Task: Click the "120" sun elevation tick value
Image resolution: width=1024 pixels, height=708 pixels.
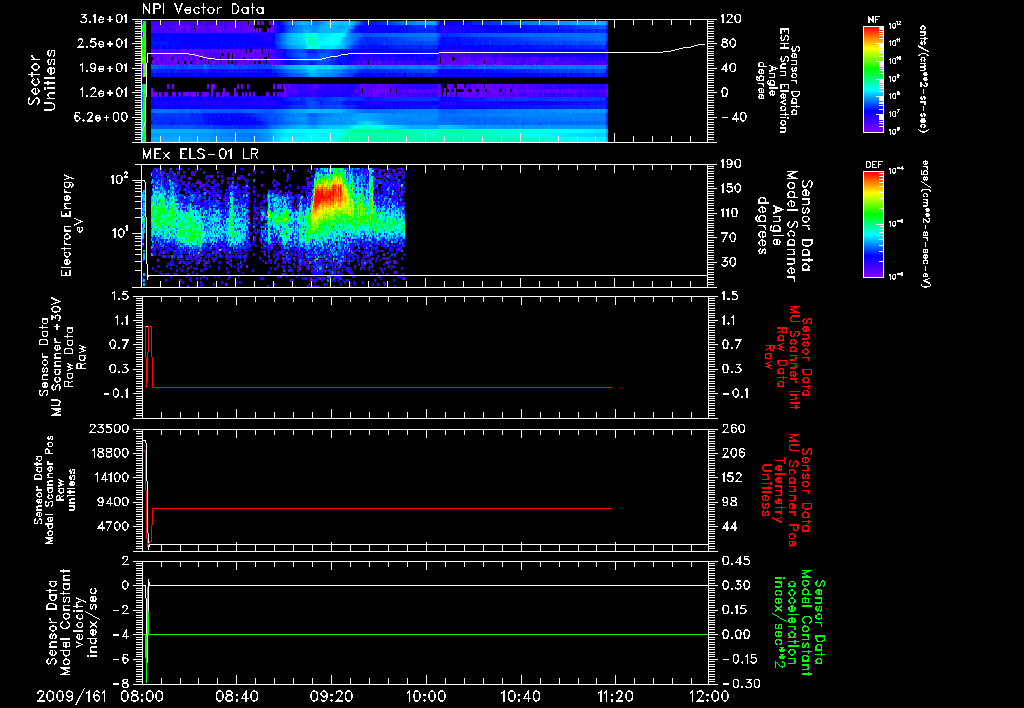Action: [731, 19]
